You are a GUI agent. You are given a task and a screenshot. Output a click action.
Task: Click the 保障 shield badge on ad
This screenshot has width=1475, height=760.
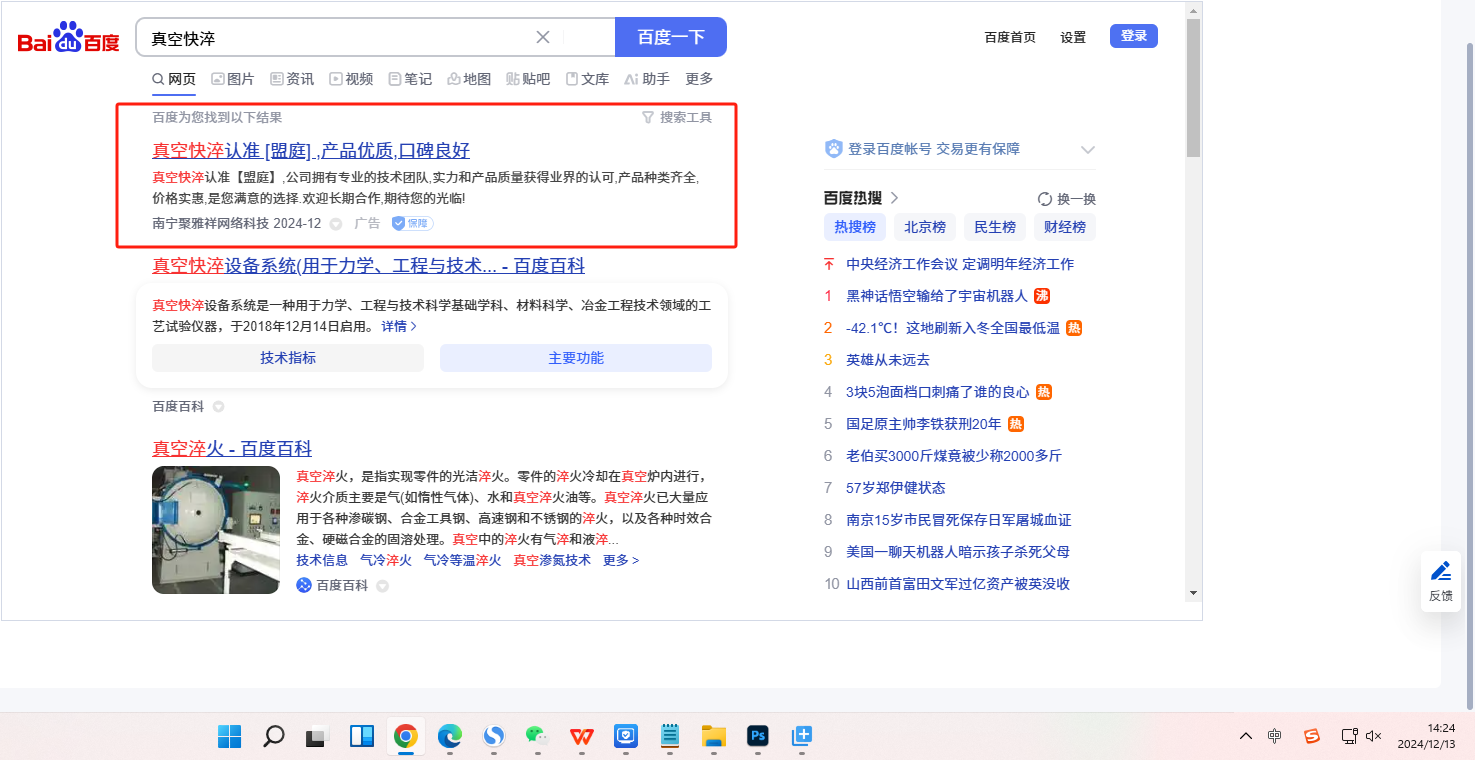pyautogui.click(x=412, y=223)
